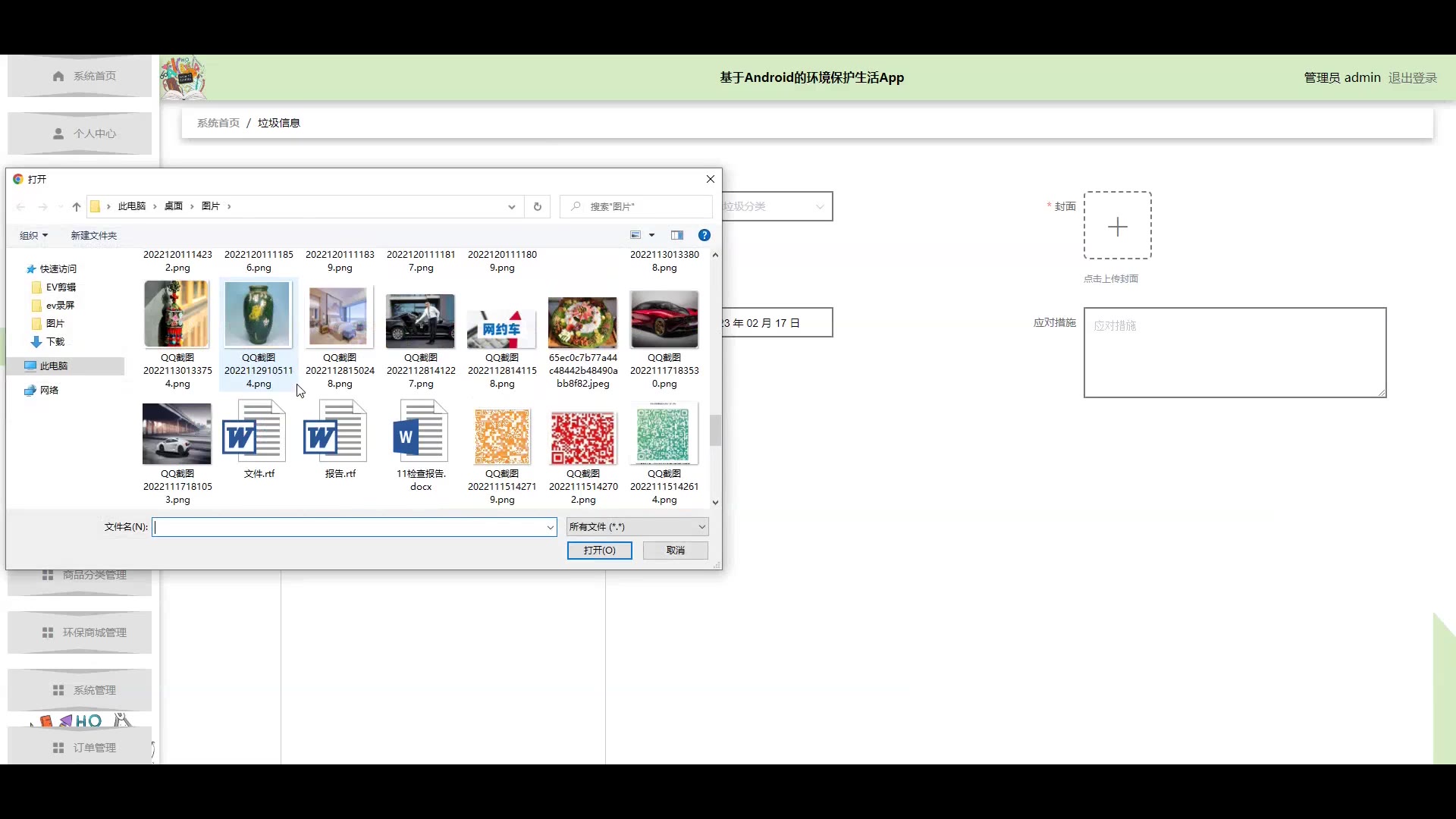
Task: Click the plus icon to upload cover
Action: [1117, 226]
